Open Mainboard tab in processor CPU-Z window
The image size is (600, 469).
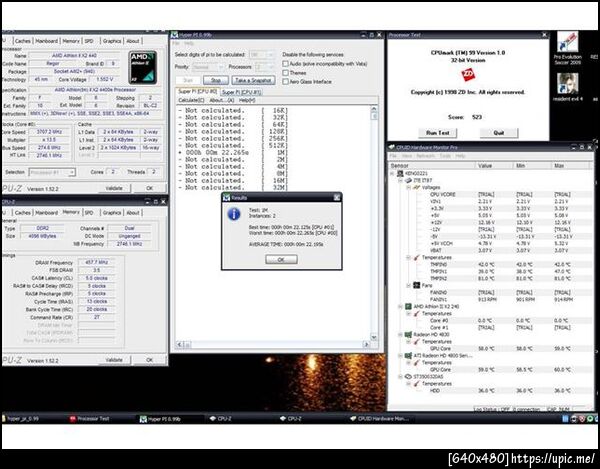[x=47, y=41]
